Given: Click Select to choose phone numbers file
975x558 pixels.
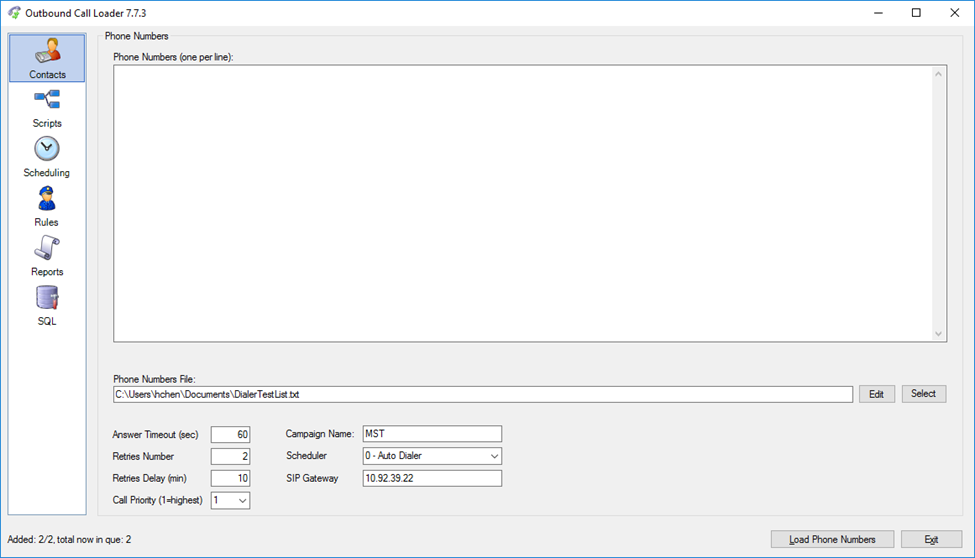Looking at the screenshot, I should pos(923,394).
